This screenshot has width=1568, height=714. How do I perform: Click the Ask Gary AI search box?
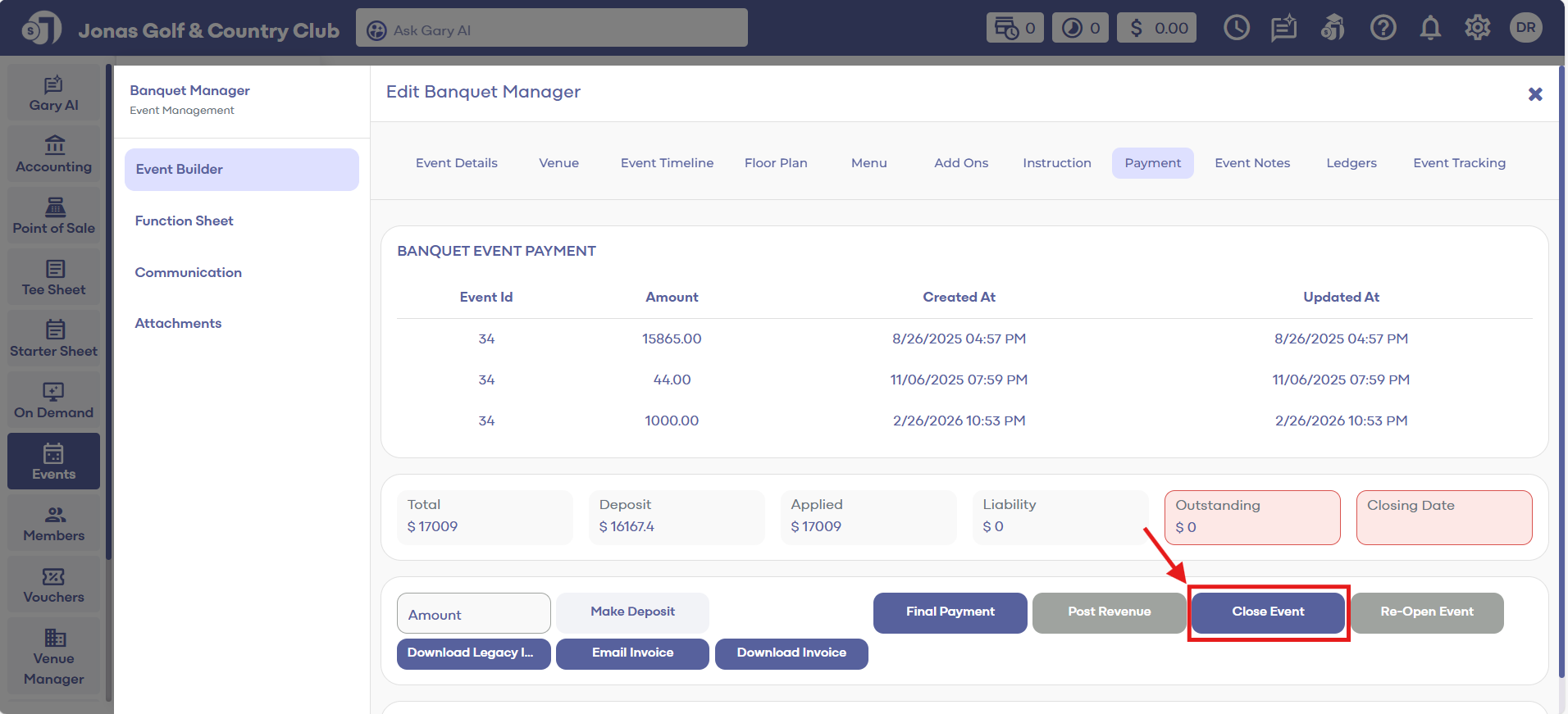pos(551,30)
